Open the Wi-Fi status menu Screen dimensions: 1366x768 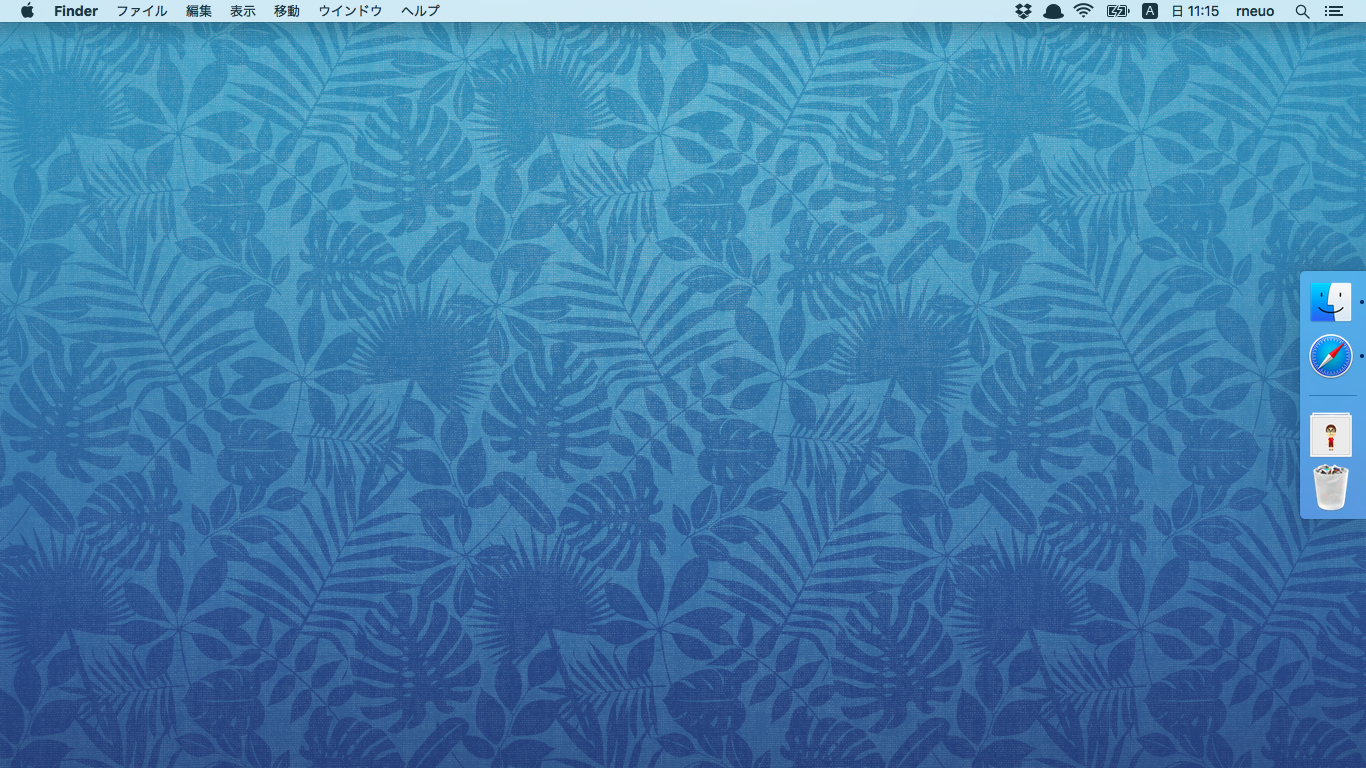[1084, 11]
